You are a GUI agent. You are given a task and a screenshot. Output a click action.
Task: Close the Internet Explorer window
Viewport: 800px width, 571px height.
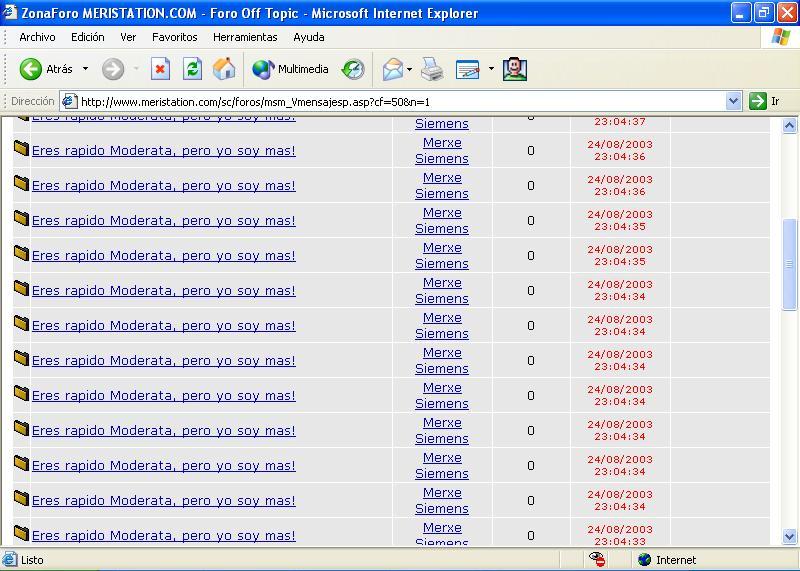787,12
